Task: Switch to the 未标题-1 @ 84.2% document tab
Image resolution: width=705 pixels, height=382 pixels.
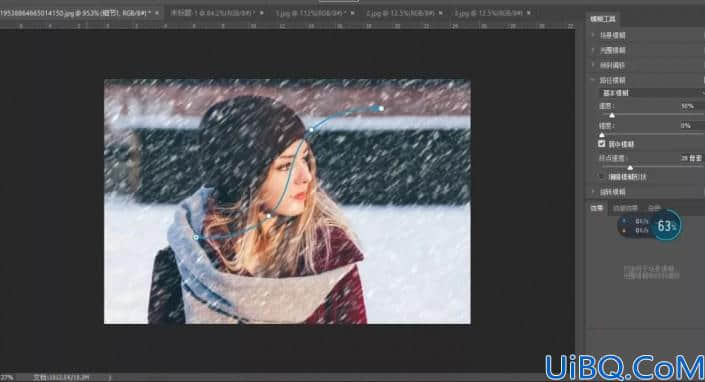Action: tap(213, 13)
